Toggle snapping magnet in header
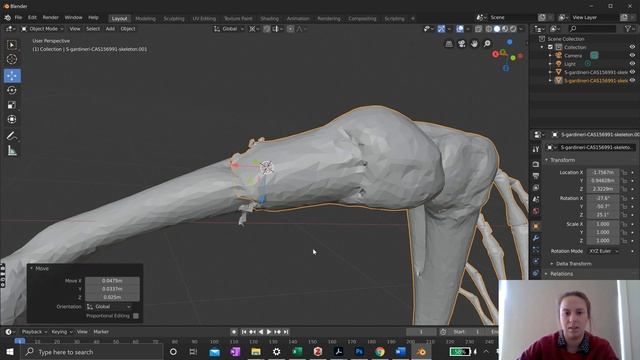The image size is (640, 360). tap(267, 29)
